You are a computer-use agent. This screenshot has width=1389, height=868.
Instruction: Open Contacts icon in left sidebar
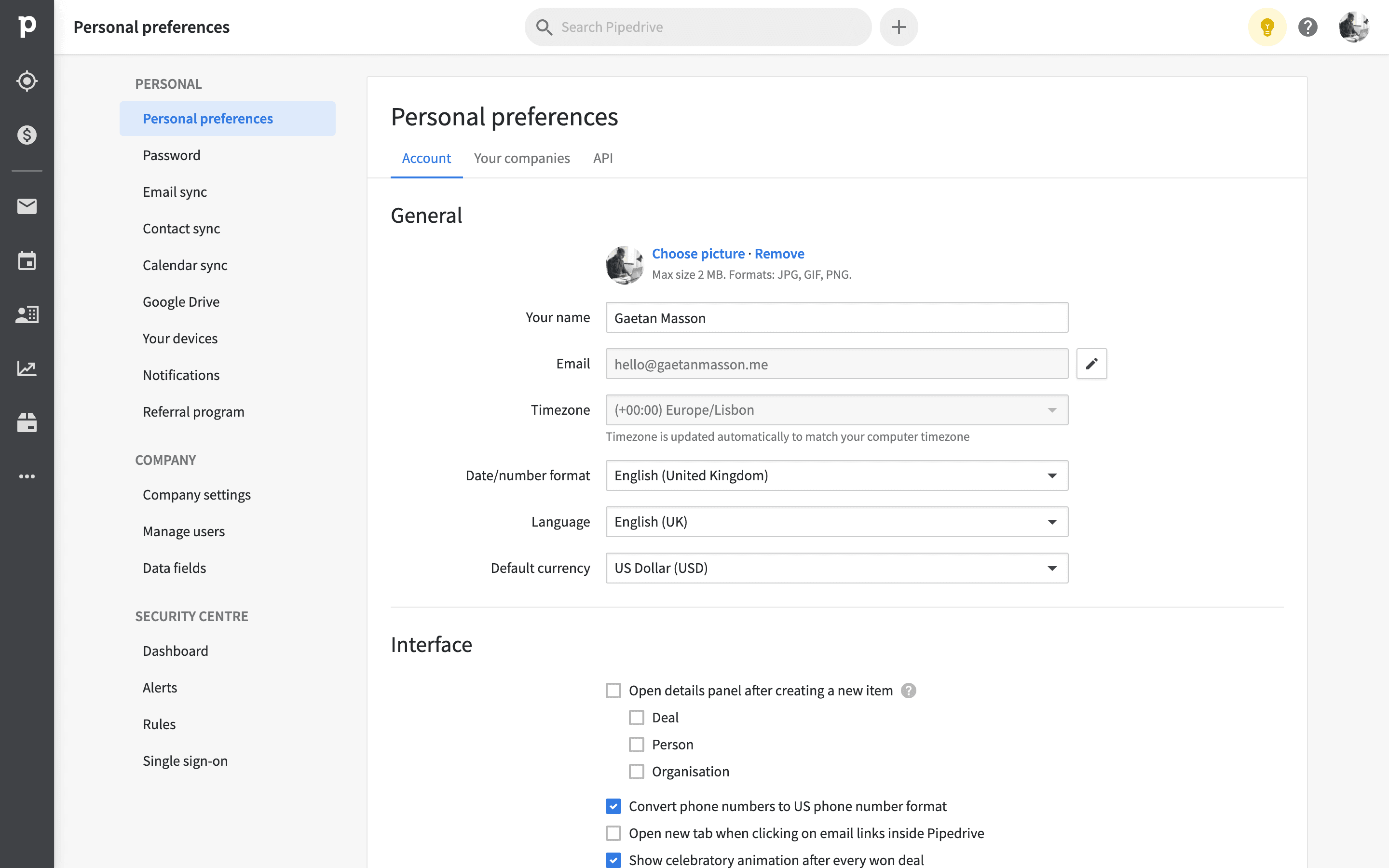tap(27, 314)
